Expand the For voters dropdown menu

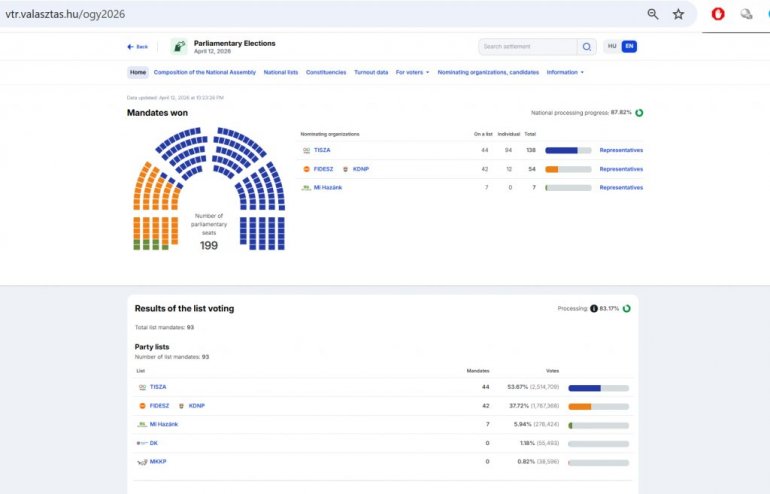click(x=413, y=72)
